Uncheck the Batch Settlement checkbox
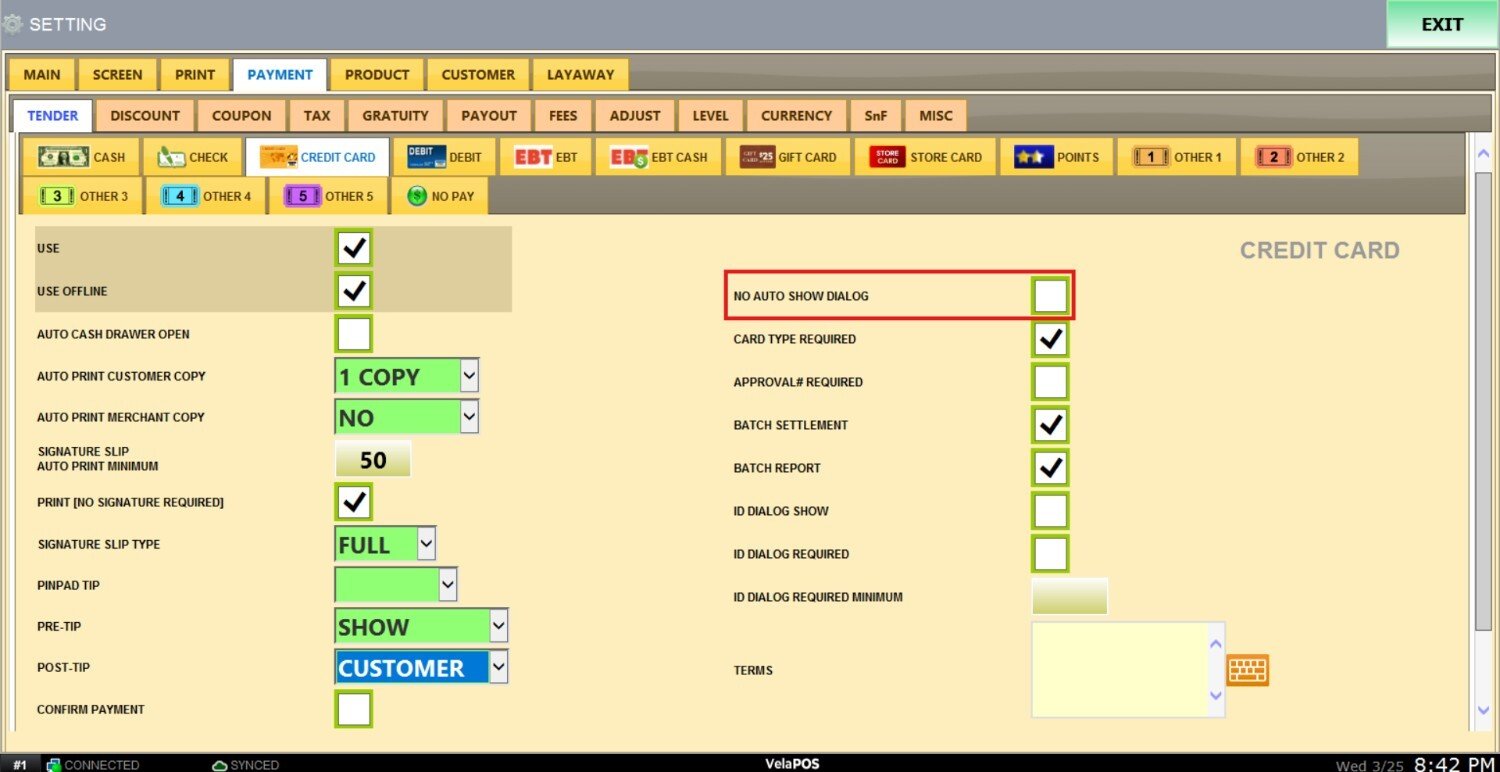The width and height of the screenshot is (1500, 772). 1050,425
